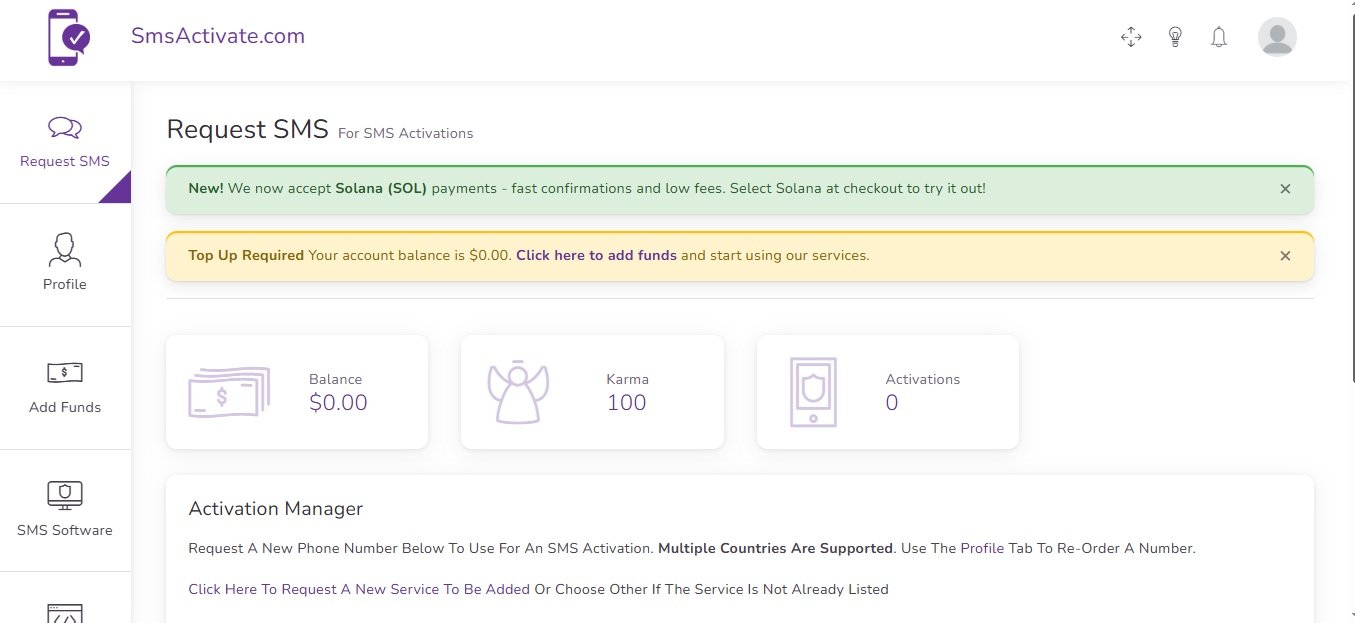
Task: Go to Add Funds sidebar tab
Action: (x=65, y=388)
